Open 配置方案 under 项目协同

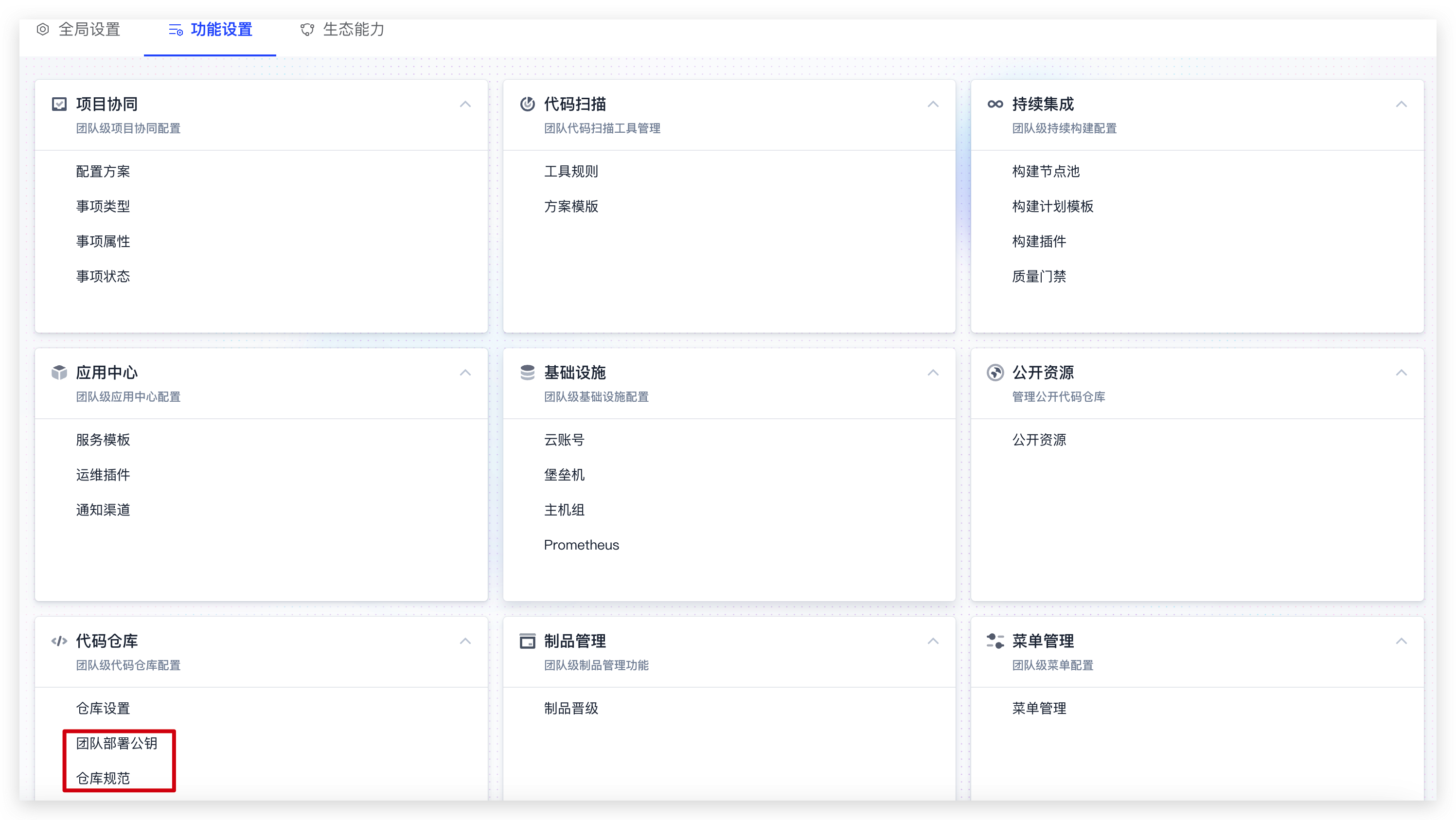coord(103,171)
